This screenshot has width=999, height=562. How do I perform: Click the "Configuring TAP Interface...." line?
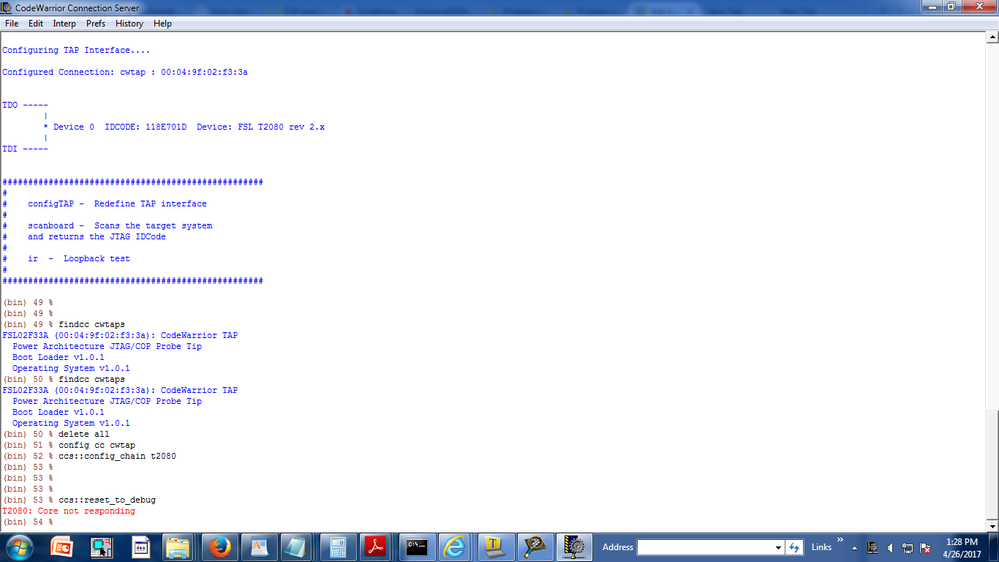76,50
